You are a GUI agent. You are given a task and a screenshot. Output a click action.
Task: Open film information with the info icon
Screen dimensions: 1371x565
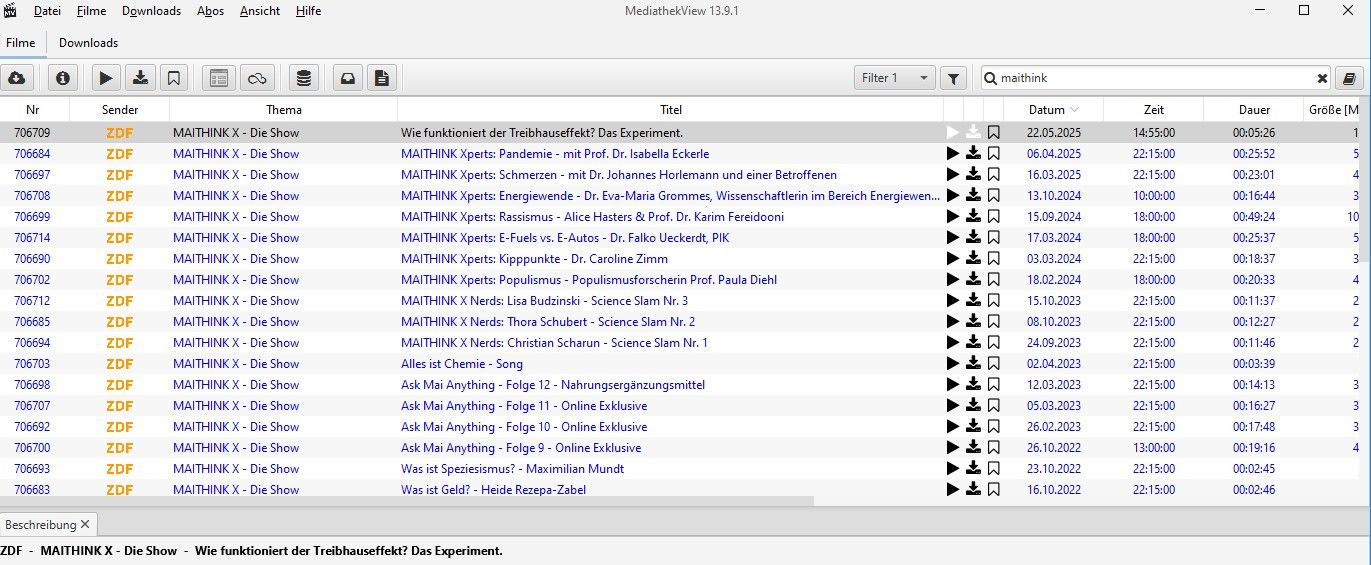[63, 78]
